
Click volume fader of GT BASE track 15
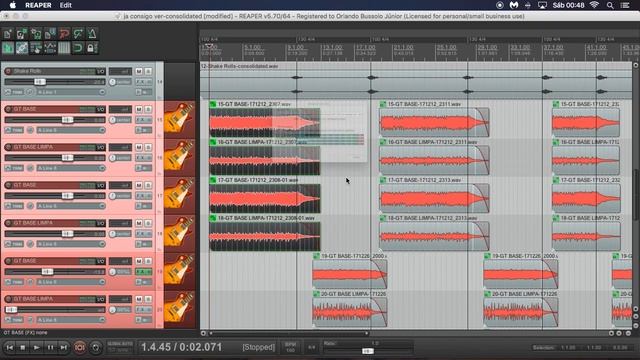[x=67, y=120]
